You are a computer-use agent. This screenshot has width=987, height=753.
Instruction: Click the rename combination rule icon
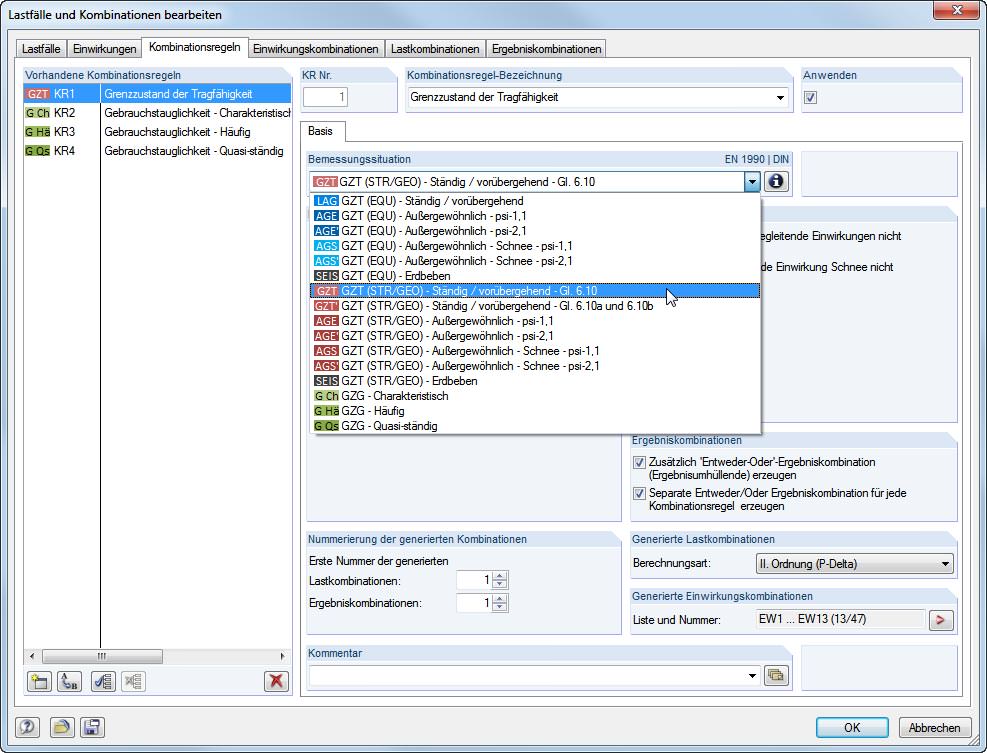click(69, 681)
